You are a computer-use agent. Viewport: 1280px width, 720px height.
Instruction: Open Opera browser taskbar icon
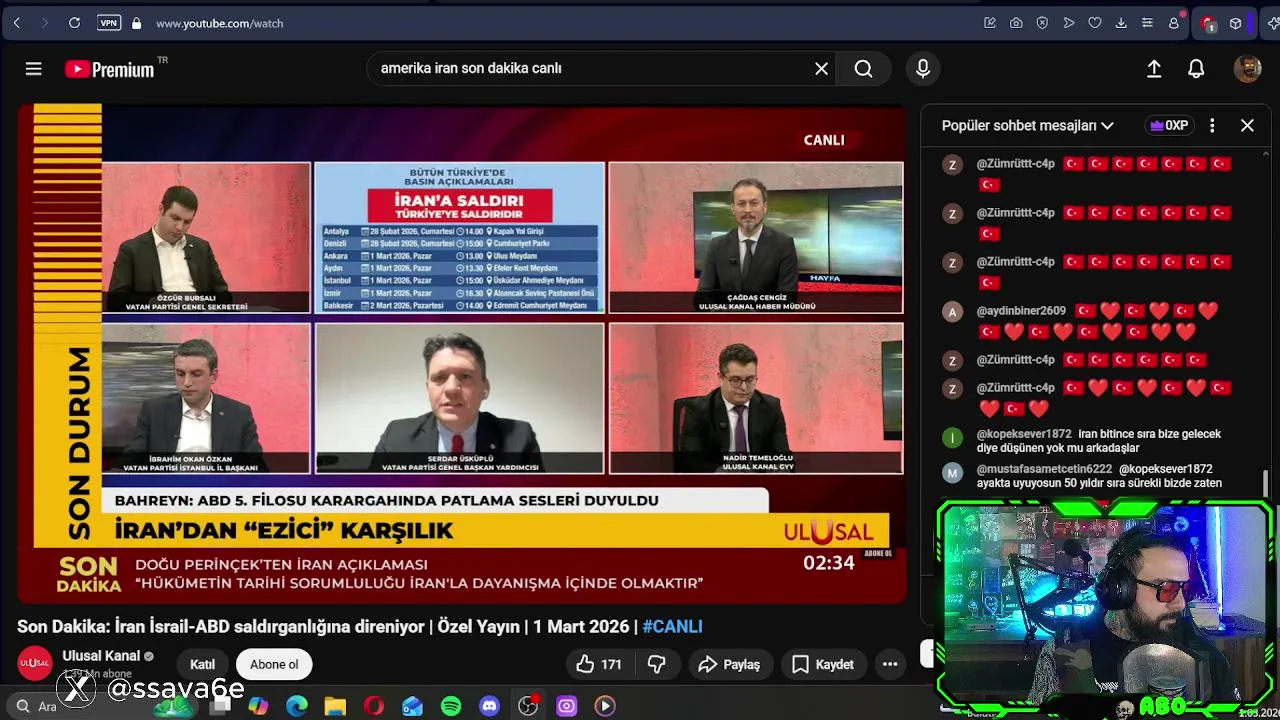pyautogui.click(x=374, y=706)
